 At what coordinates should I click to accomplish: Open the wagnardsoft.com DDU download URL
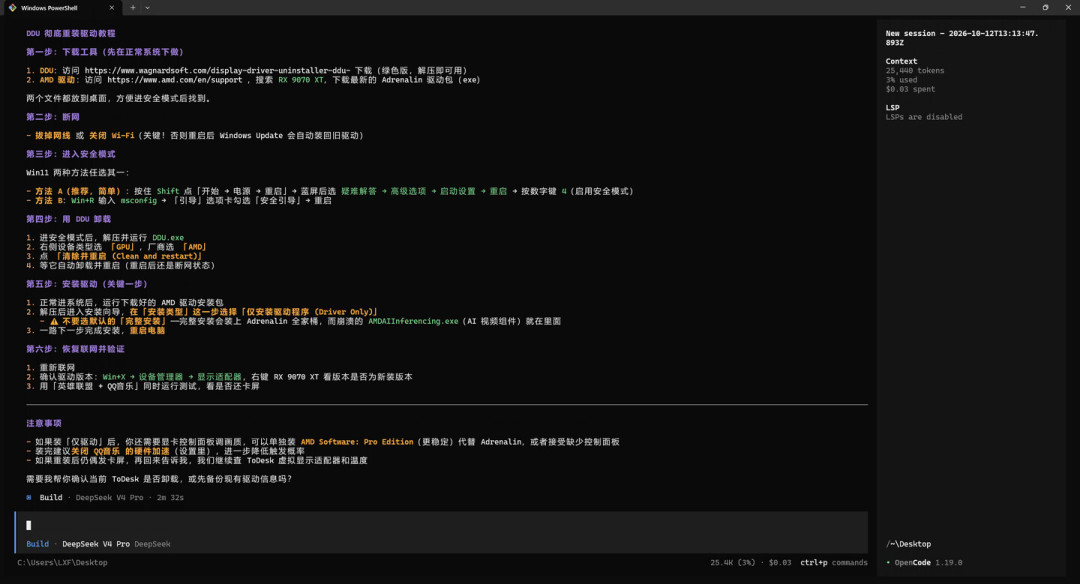click(x=218, y=70)
